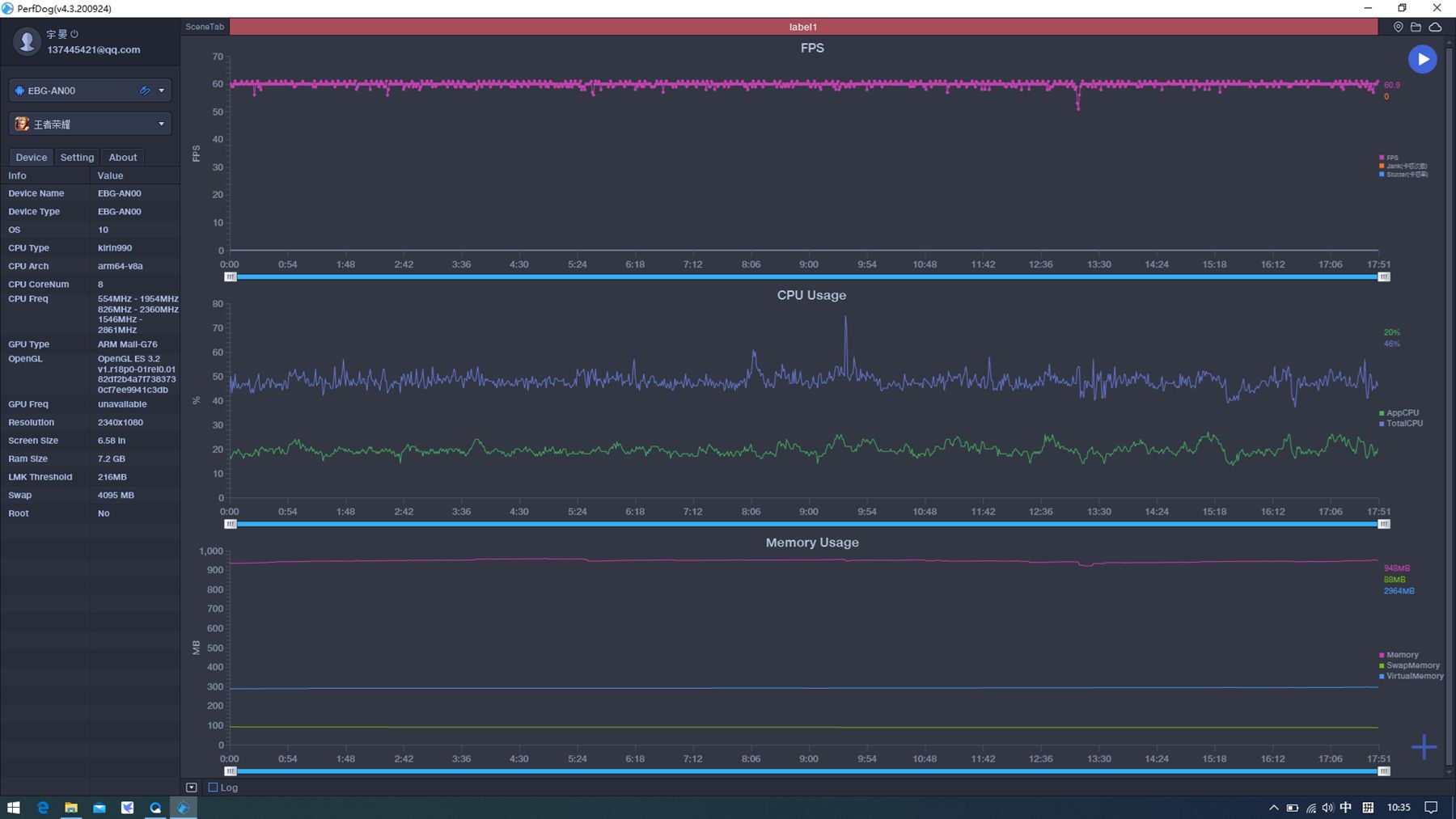Click the link icon beside EBG-AN00

[145, 91]
